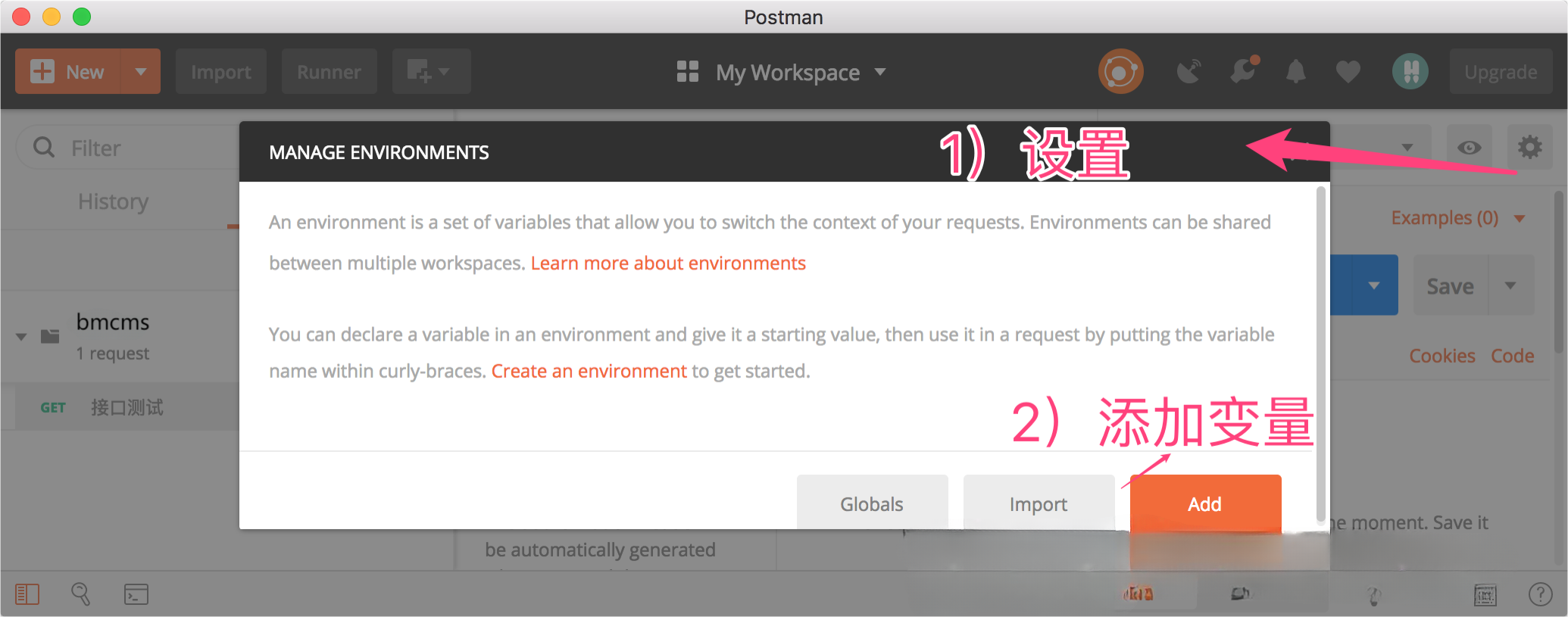Open the manage environments gear icon
Viewport: 1568px width, 617px height.
[x=1529, y=148]
